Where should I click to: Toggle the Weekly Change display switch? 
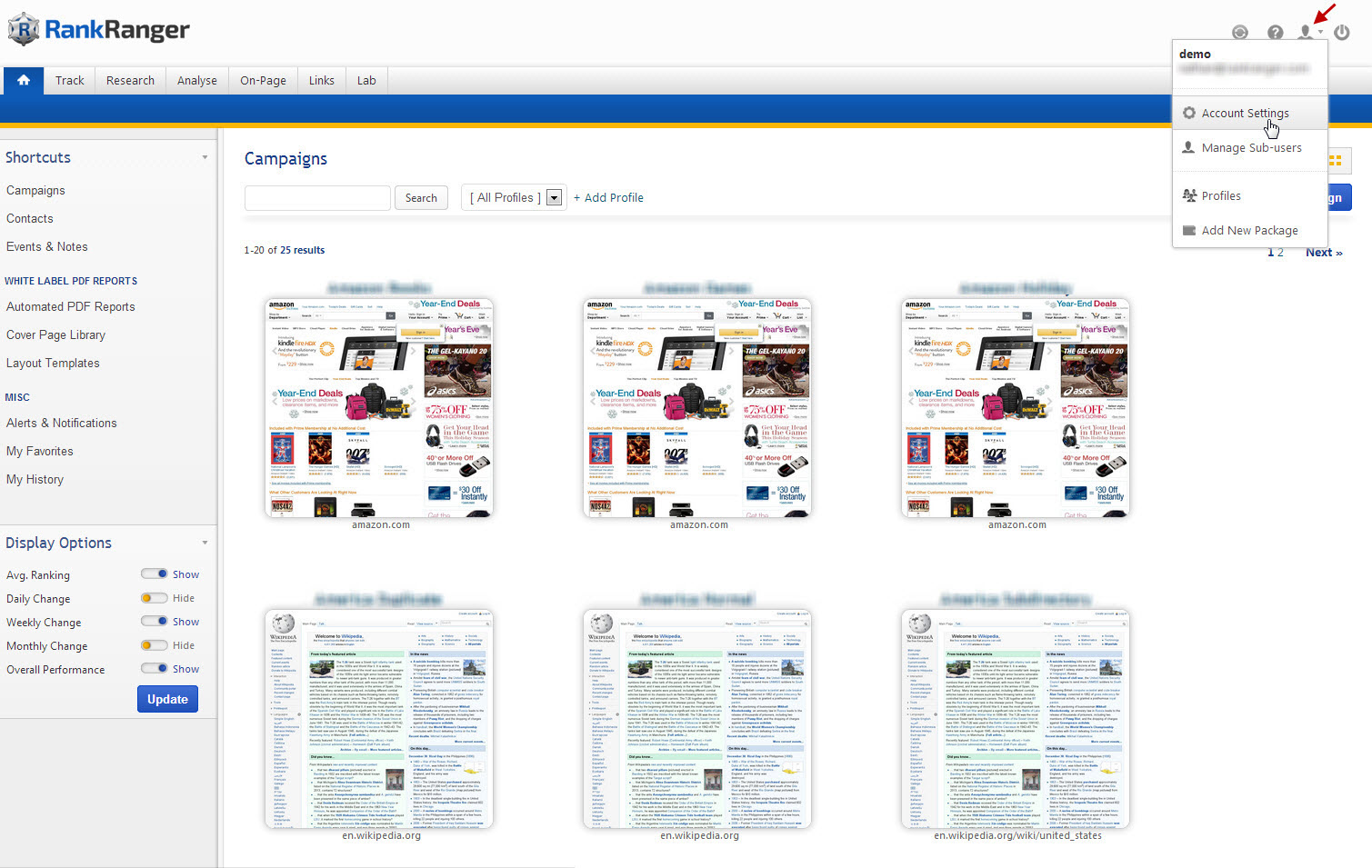click(155, 621)
